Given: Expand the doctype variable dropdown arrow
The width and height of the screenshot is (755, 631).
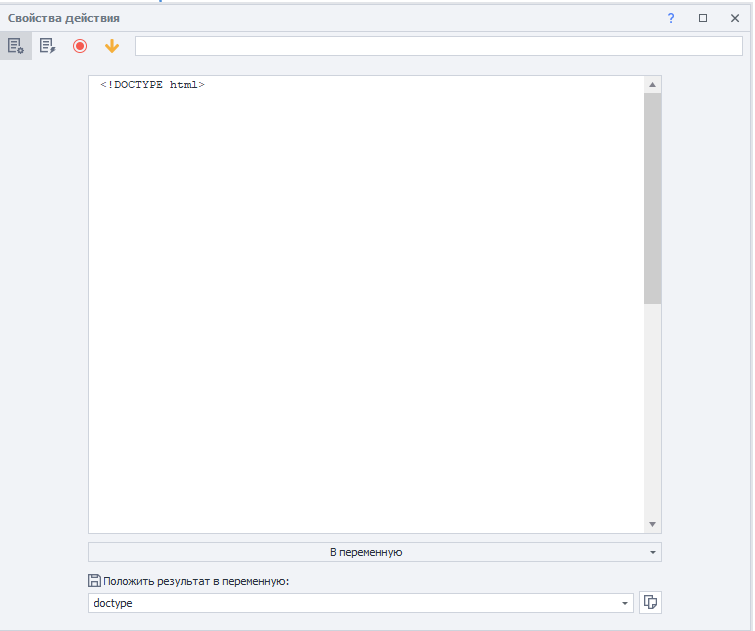Looking at the screenshot, I should click(x=625, y=603).
